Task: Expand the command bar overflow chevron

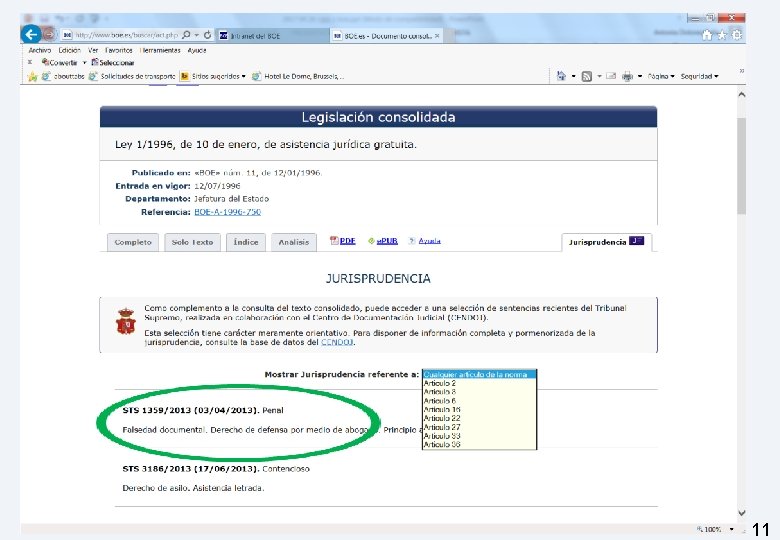Action: pos(741,71)
